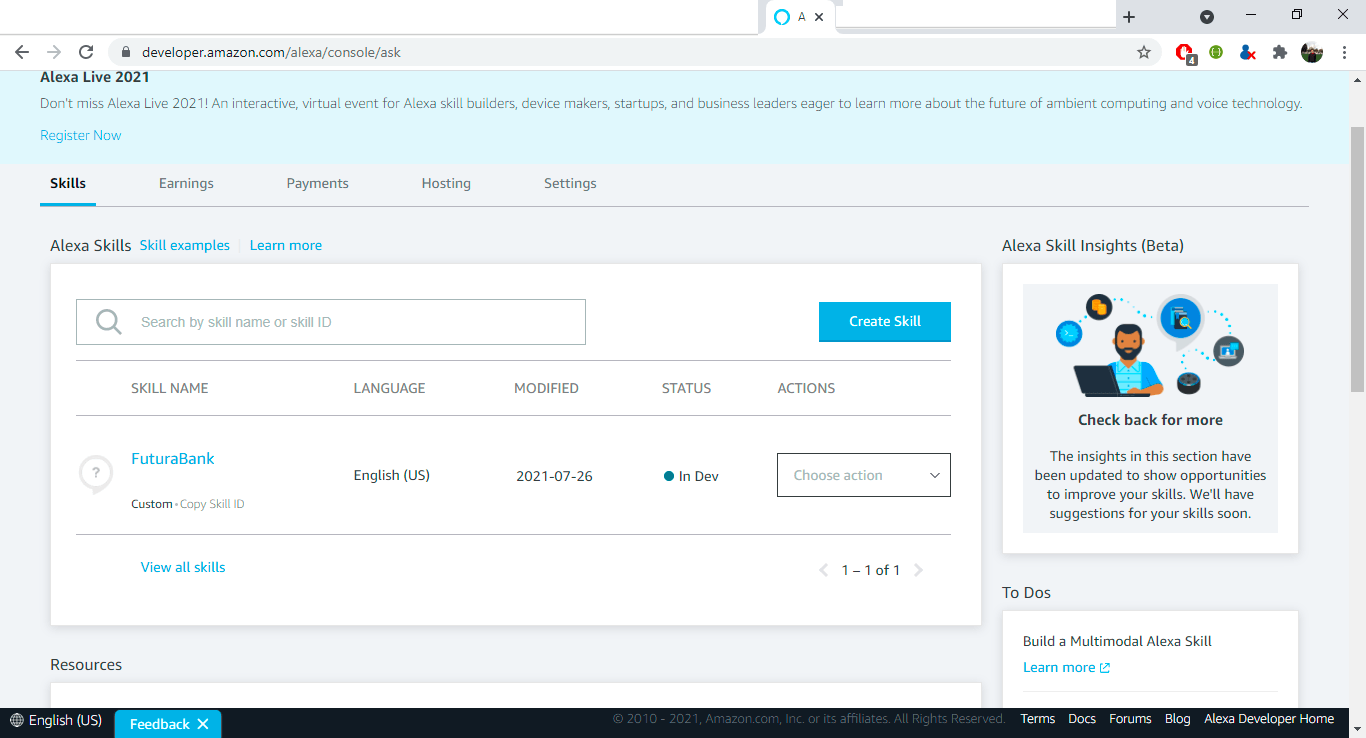Go to previous page of skills list

[x=824, y=570]
